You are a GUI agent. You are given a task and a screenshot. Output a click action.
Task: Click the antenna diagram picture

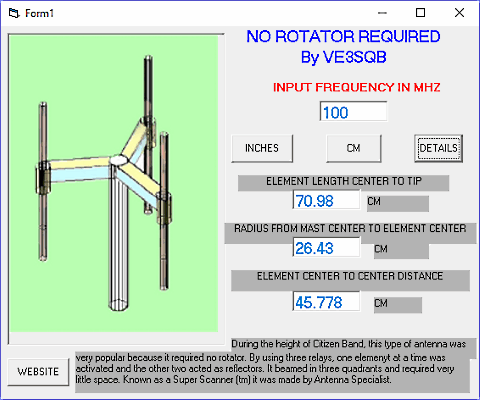[114, 183]
